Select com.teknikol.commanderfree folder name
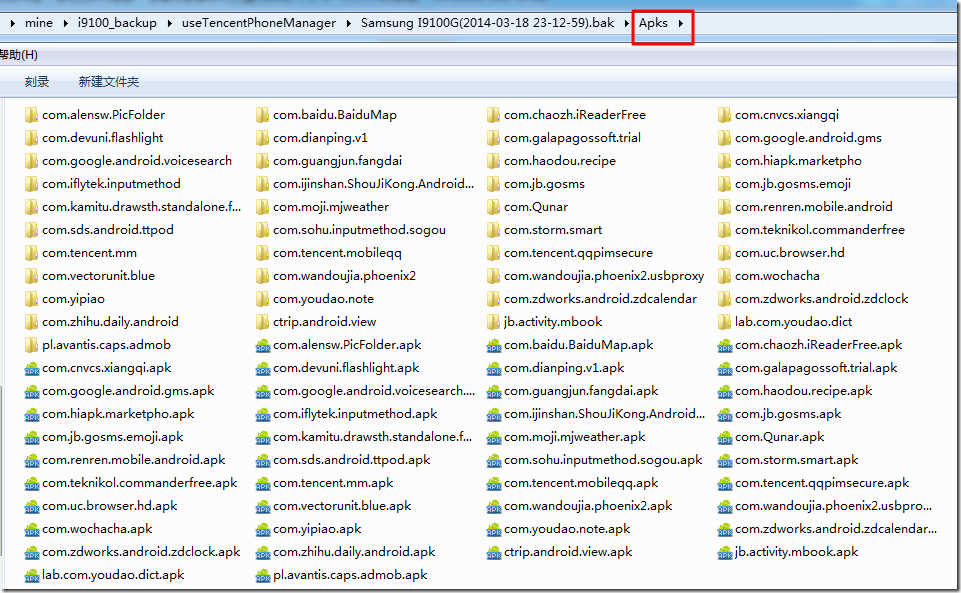Viewport: 961px width, 593px height. point(820,230)
